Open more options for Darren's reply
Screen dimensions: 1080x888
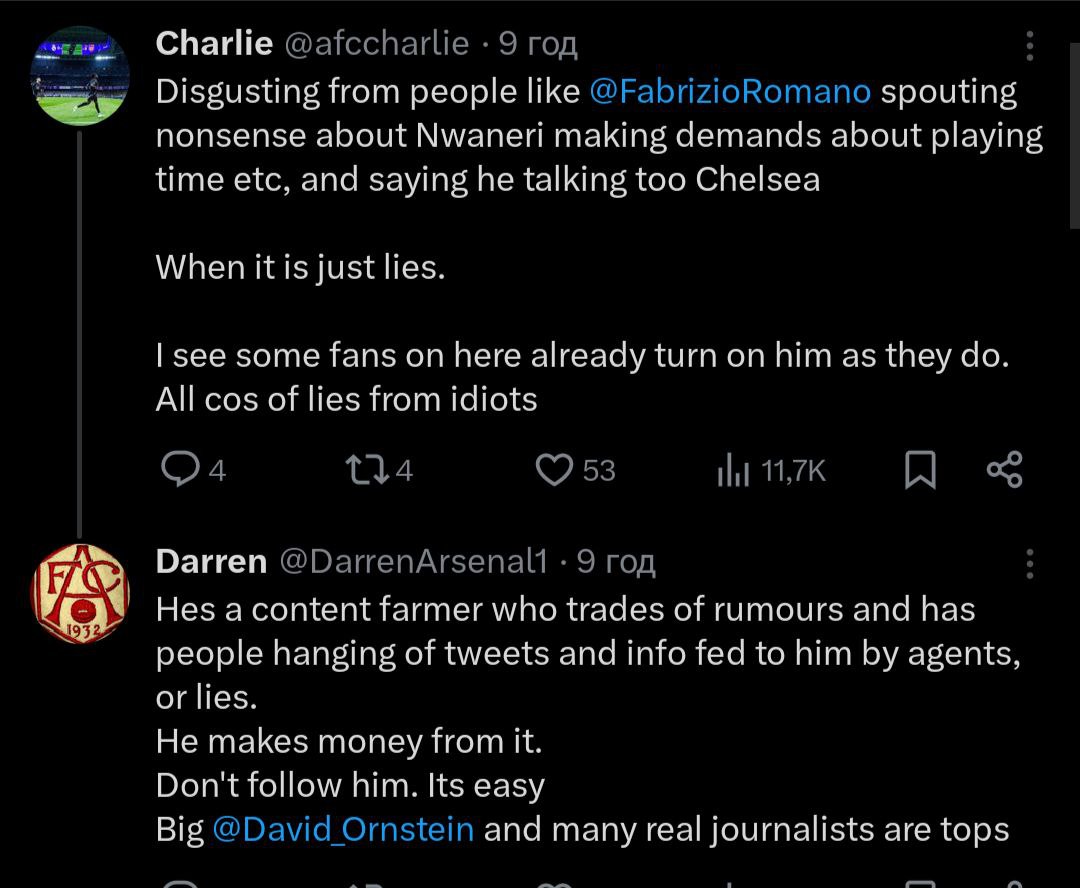[x=1031, y=564]
